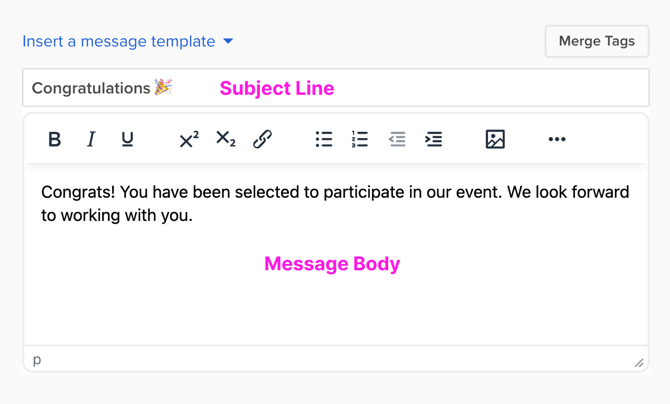Click the arrow next to message template
Image resolution: width=670 pixels, height=404 pixels.
228,41
